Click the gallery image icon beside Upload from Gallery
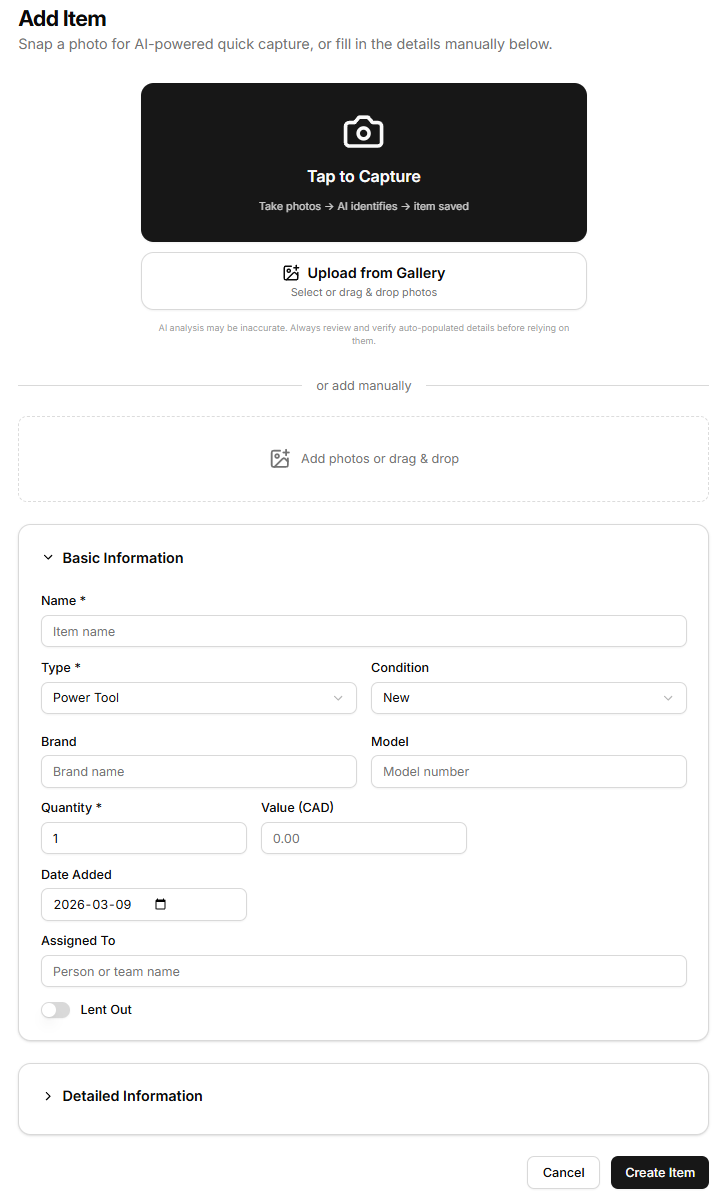 click(x=291, y=273)
